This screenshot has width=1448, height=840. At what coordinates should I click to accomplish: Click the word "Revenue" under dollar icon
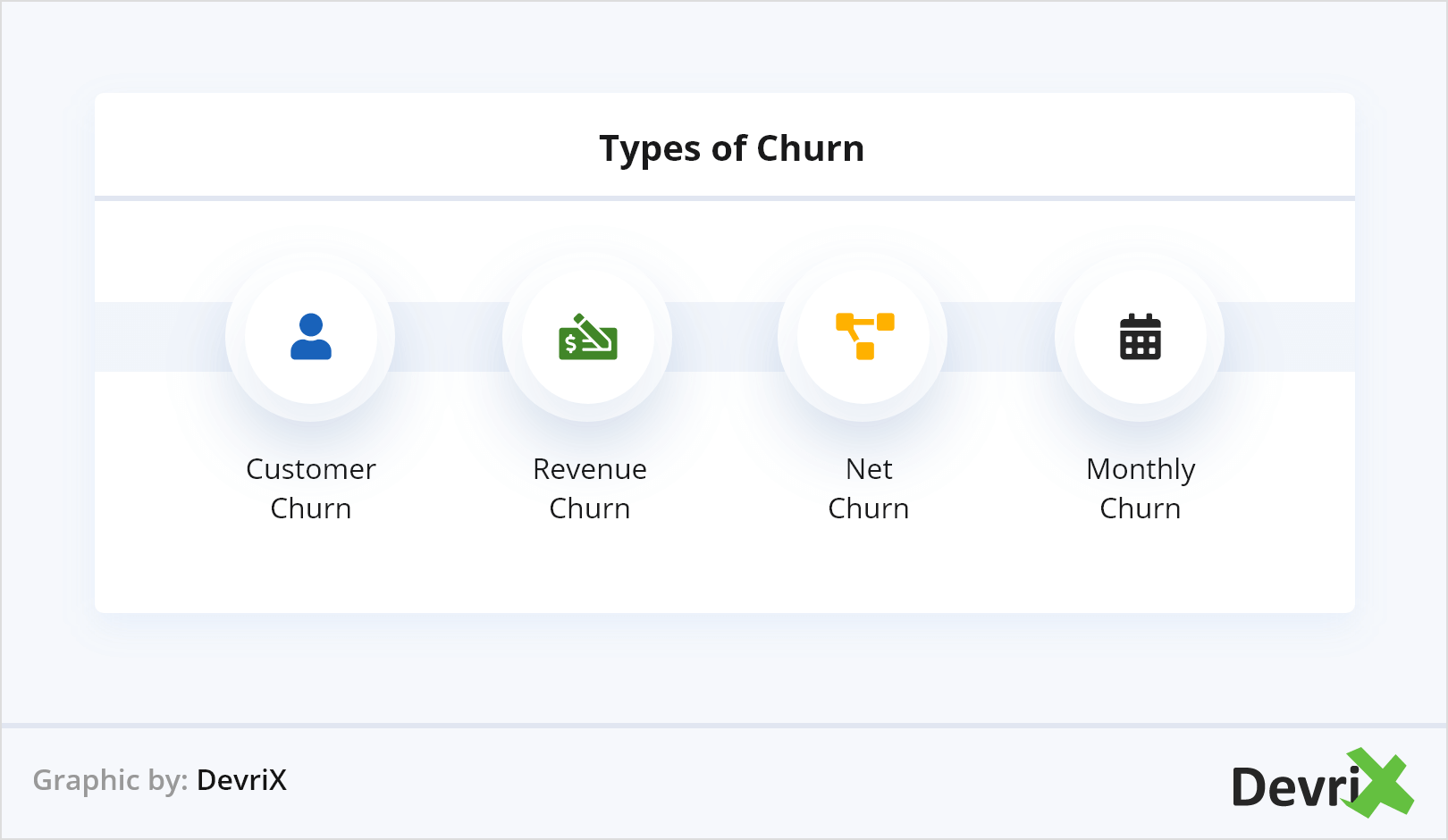589,469
